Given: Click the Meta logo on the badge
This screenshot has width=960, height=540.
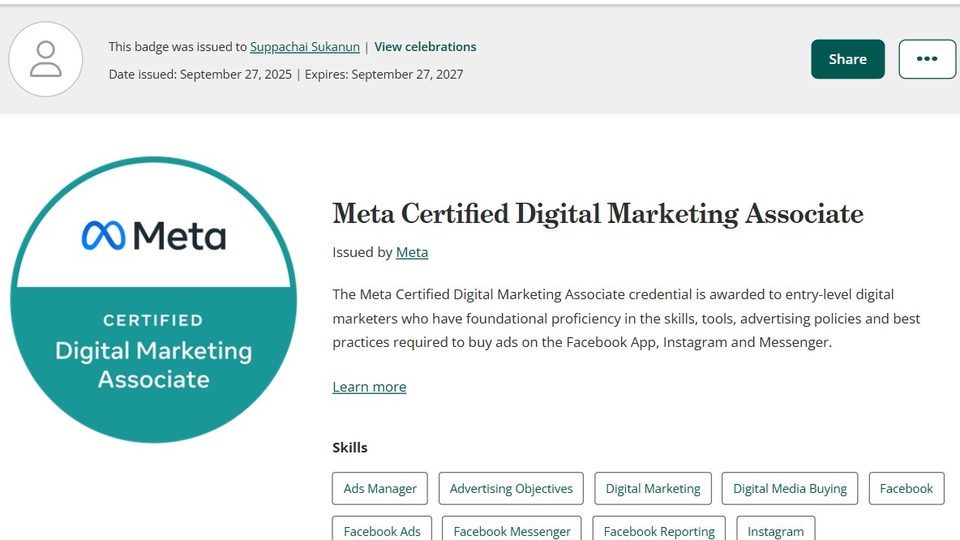Looking at the screenshot, I should tap(153, 236).
